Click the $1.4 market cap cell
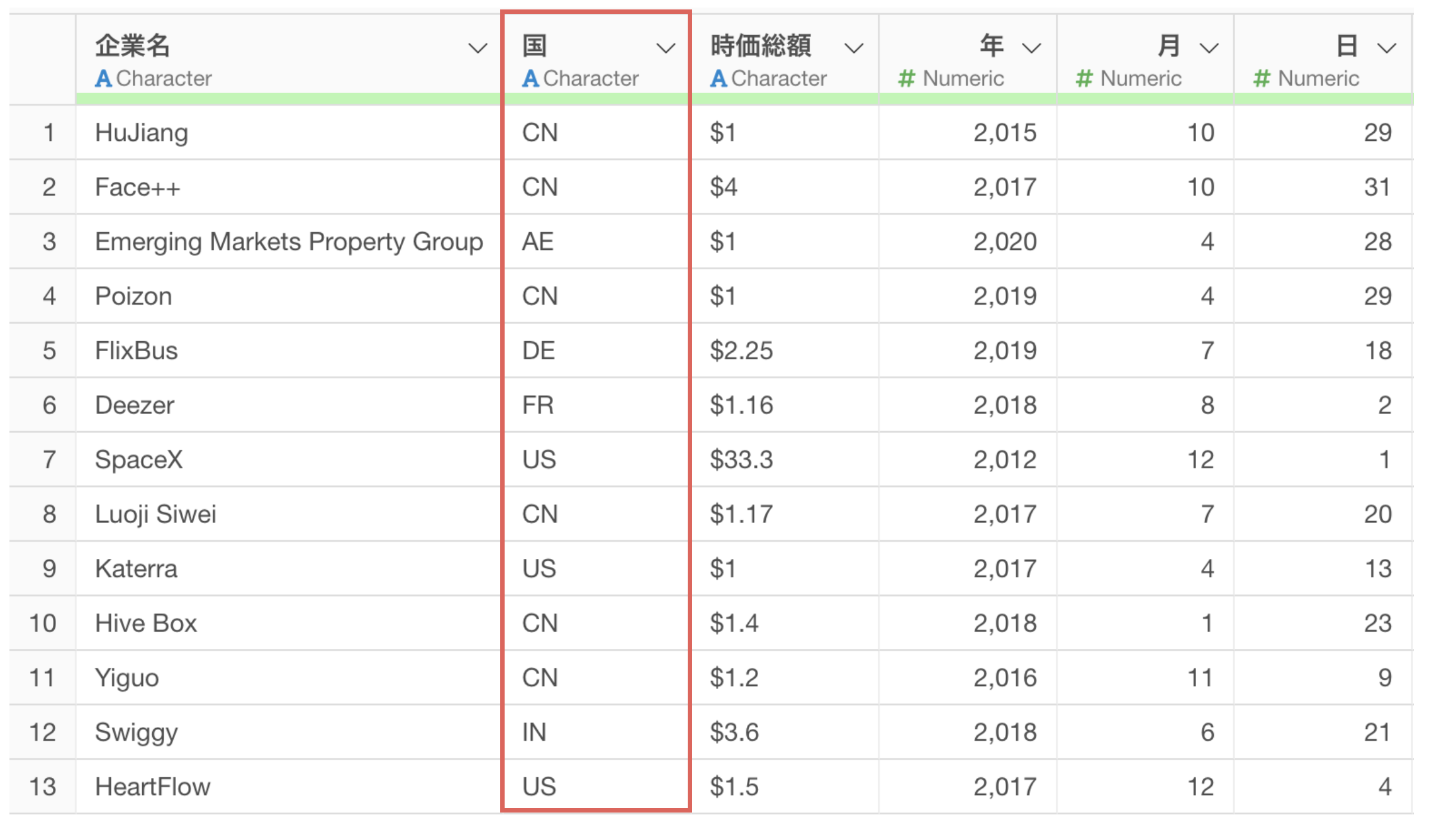 click(x=785, y=623)
